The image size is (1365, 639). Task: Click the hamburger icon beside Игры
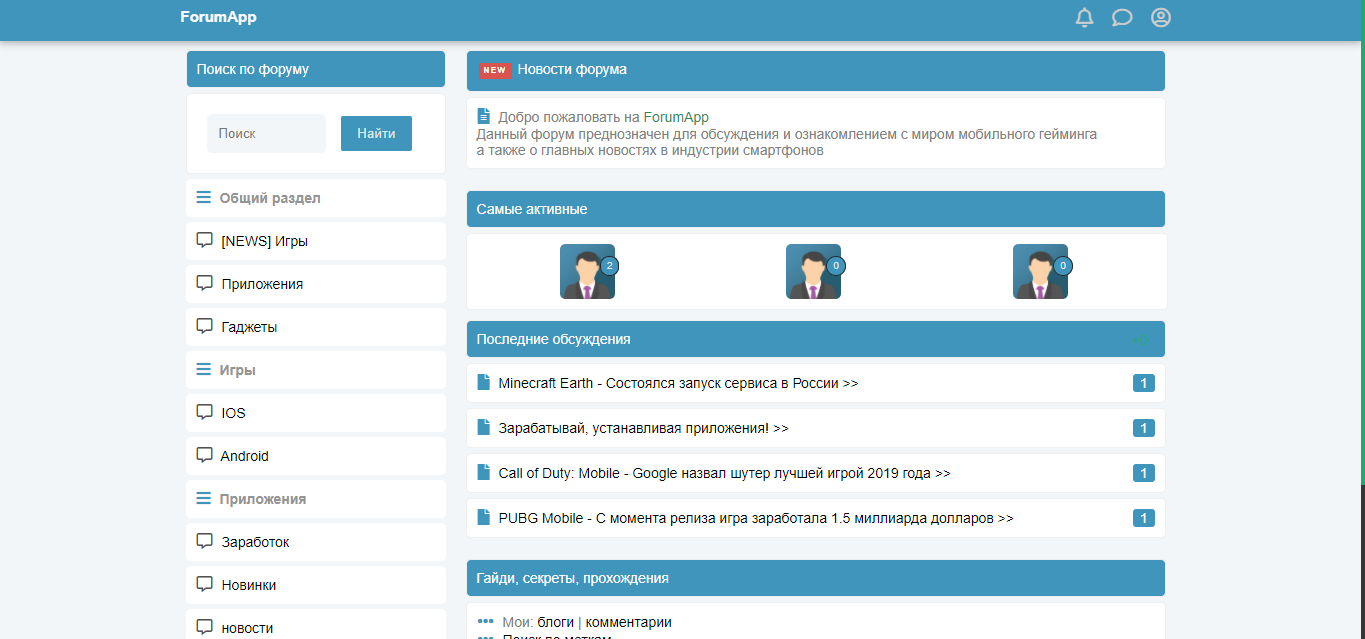point(204,370)
